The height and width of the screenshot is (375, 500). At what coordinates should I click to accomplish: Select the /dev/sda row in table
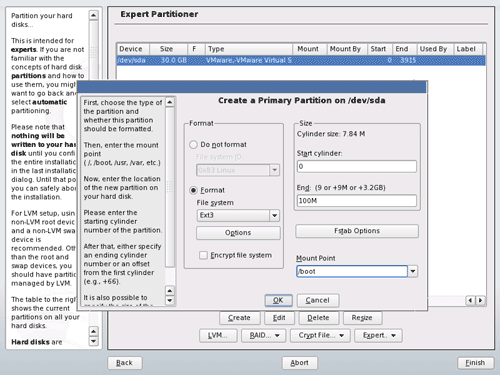point(301,60)
